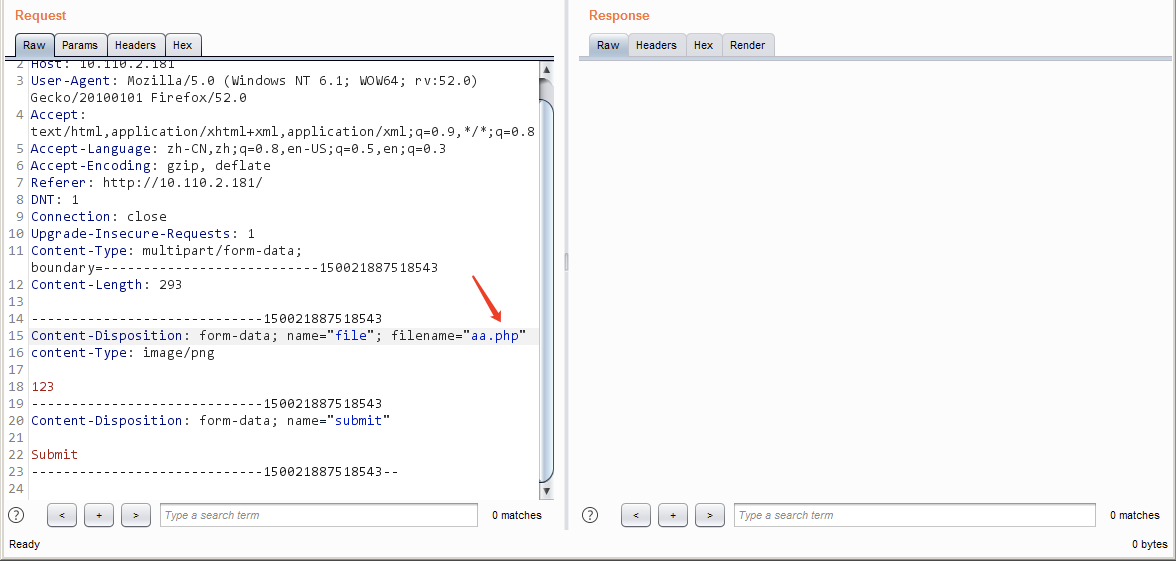Click the Request panel title

pos(40,16)
